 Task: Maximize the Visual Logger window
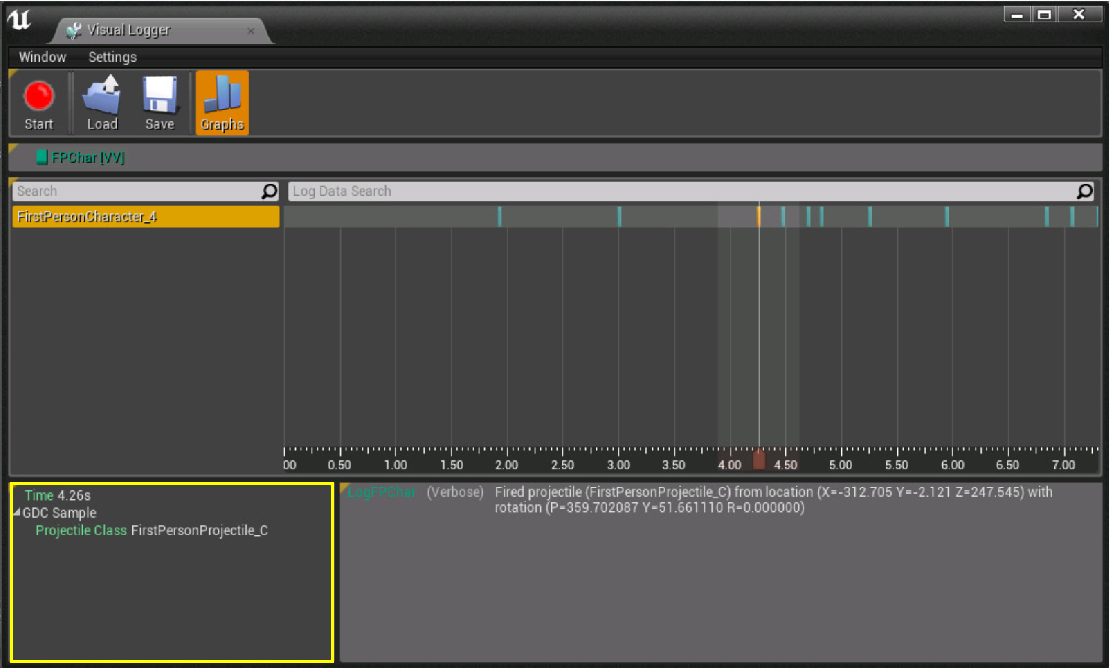(1044, 14)
